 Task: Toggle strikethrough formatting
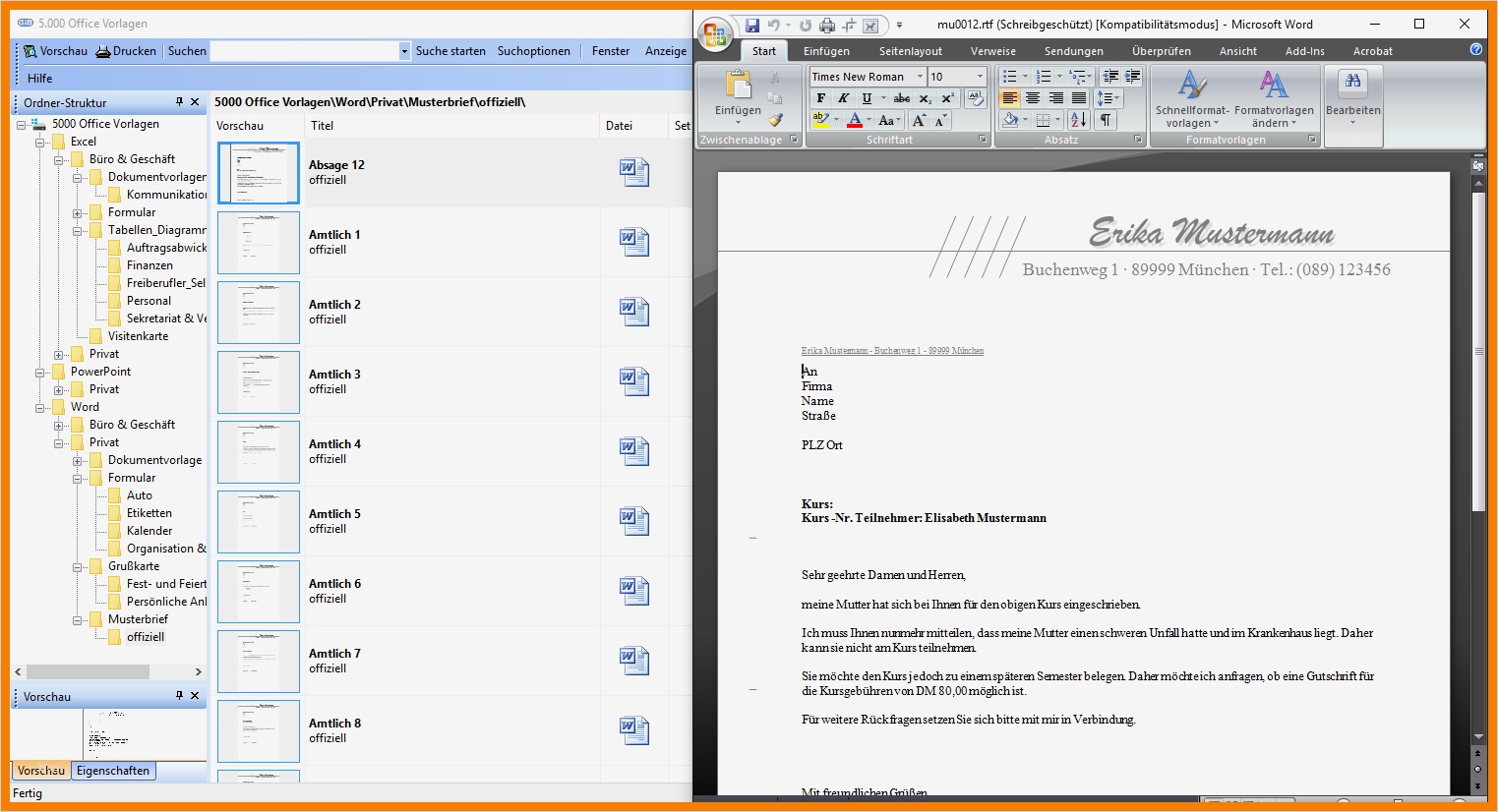[902, 98]
